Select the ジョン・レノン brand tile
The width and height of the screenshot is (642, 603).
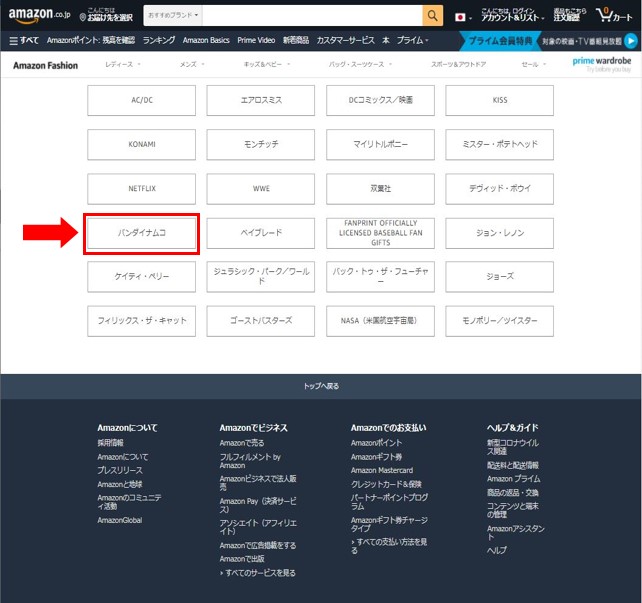pyautogui.click(x=500, y=233)
